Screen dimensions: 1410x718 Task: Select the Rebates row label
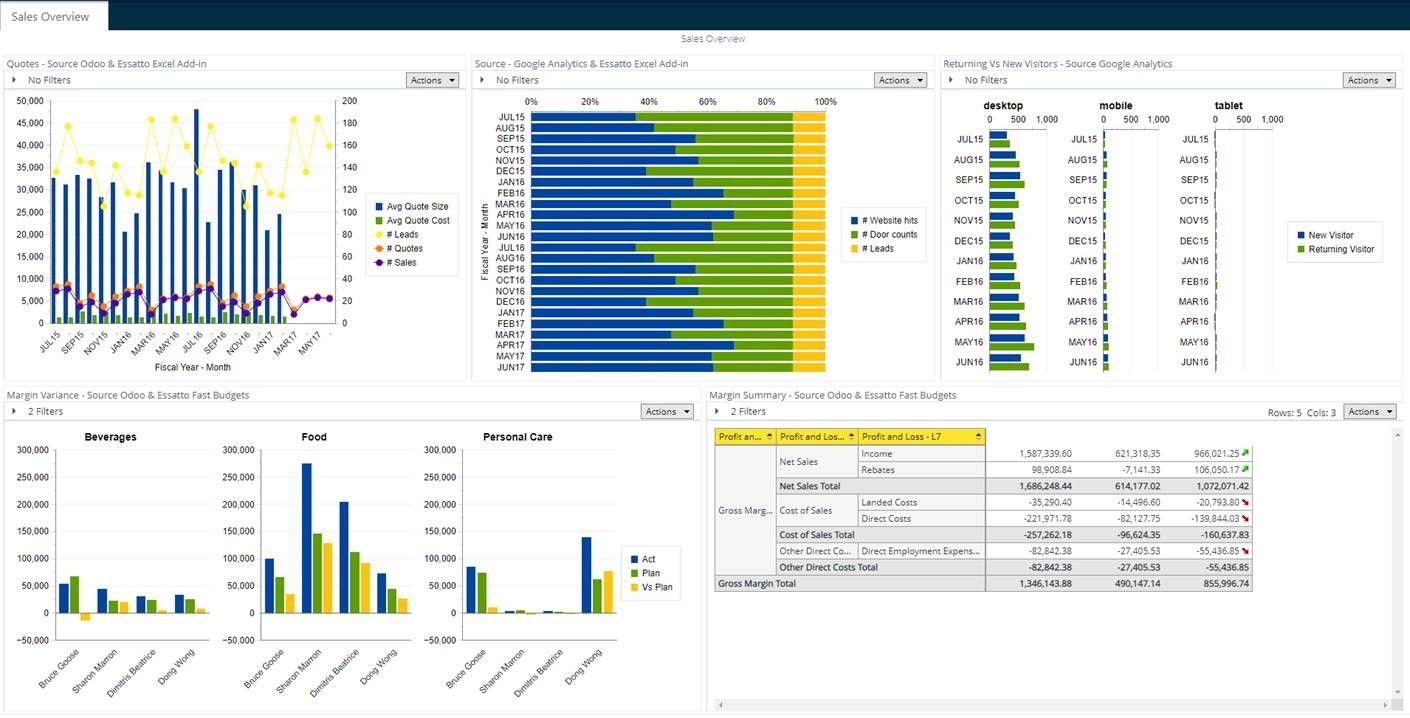922,469
